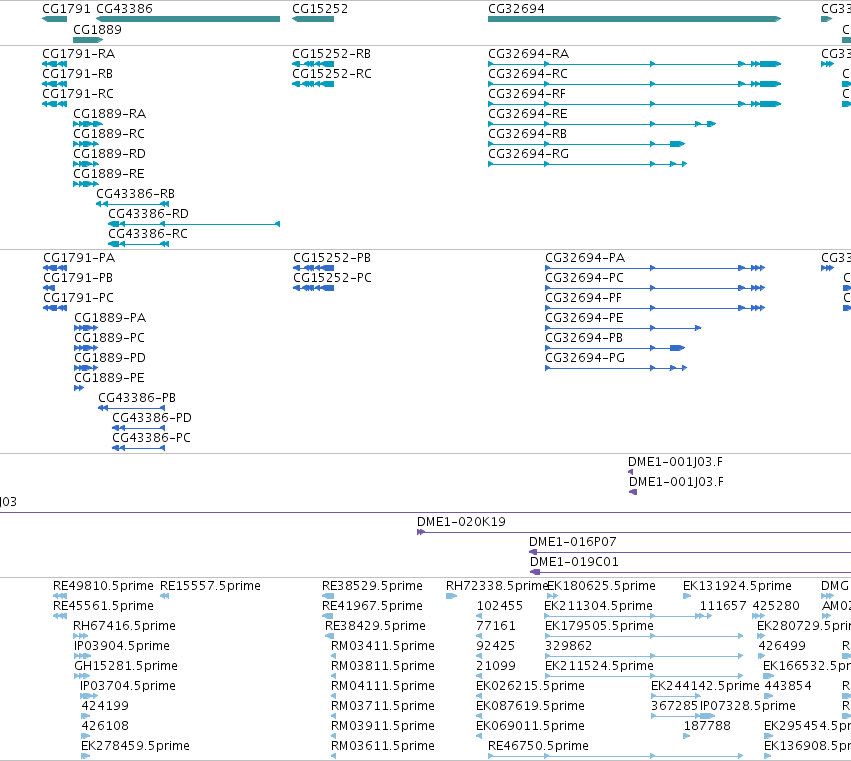
Task: Select transcript CG15252-RC
Action: point(332,74)
